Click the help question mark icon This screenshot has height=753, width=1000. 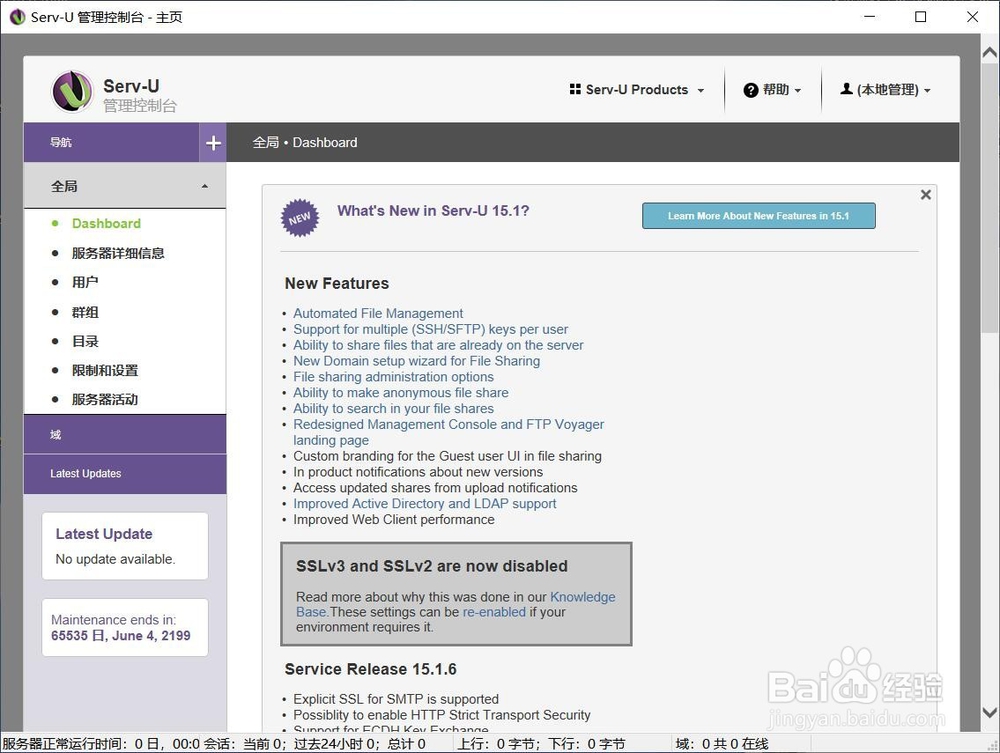tap(751, 90)
